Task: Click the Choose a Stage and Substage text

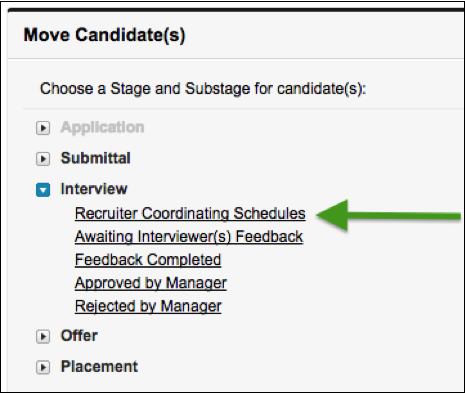Action: pyautogui.click(x=203, y=89)
